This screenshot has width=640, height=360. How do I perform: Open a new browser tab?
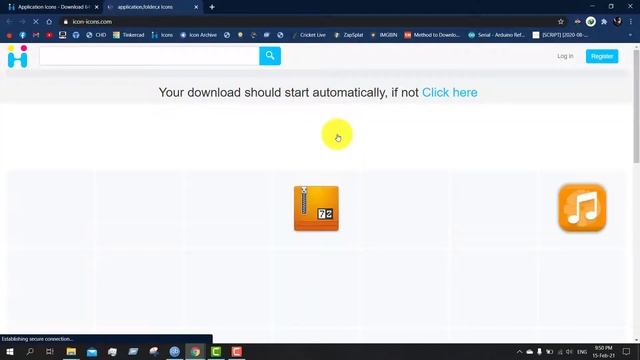coord(212,7)
